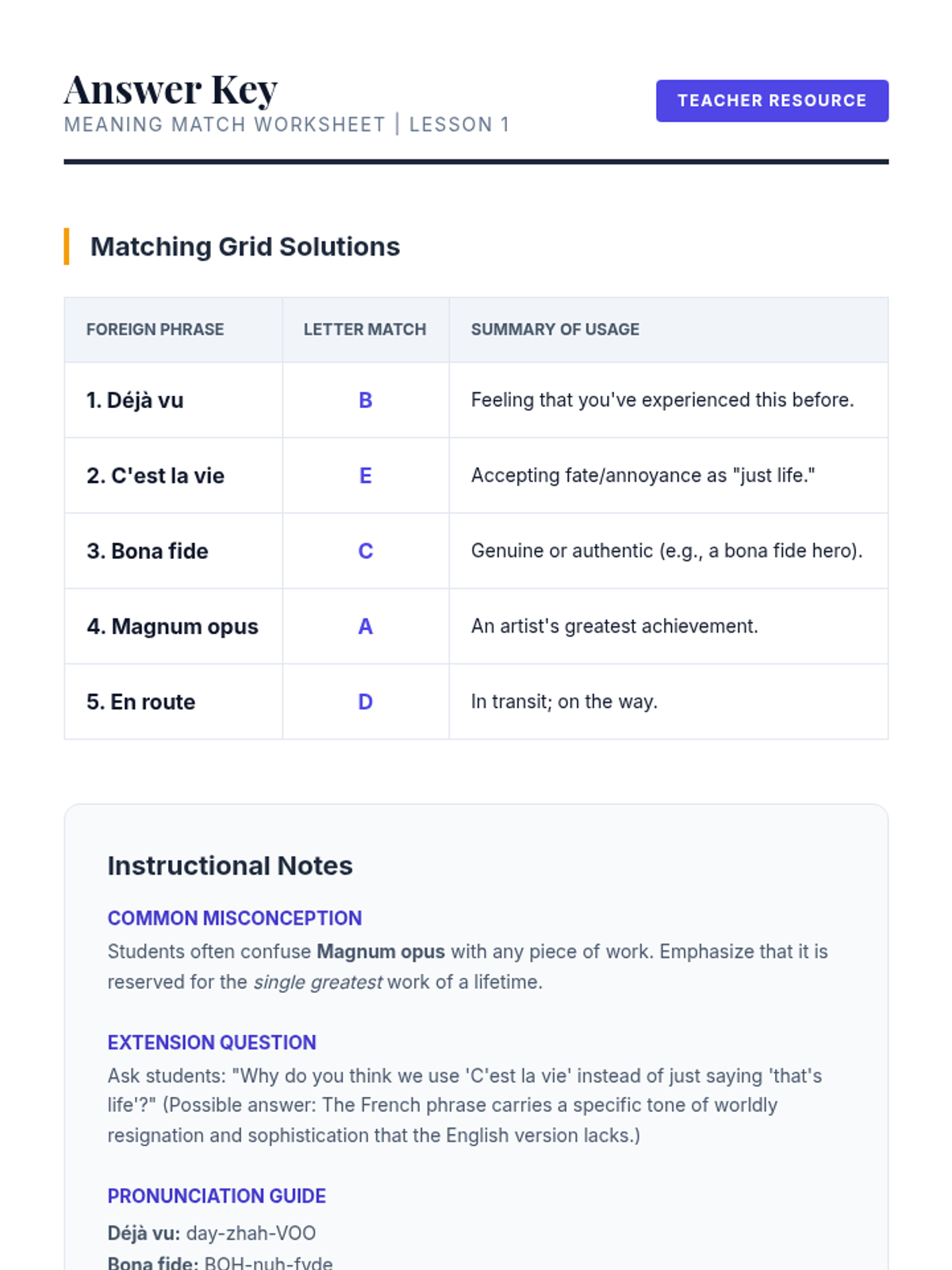Select the Magnum opus phrase cell

pos(172,626)
